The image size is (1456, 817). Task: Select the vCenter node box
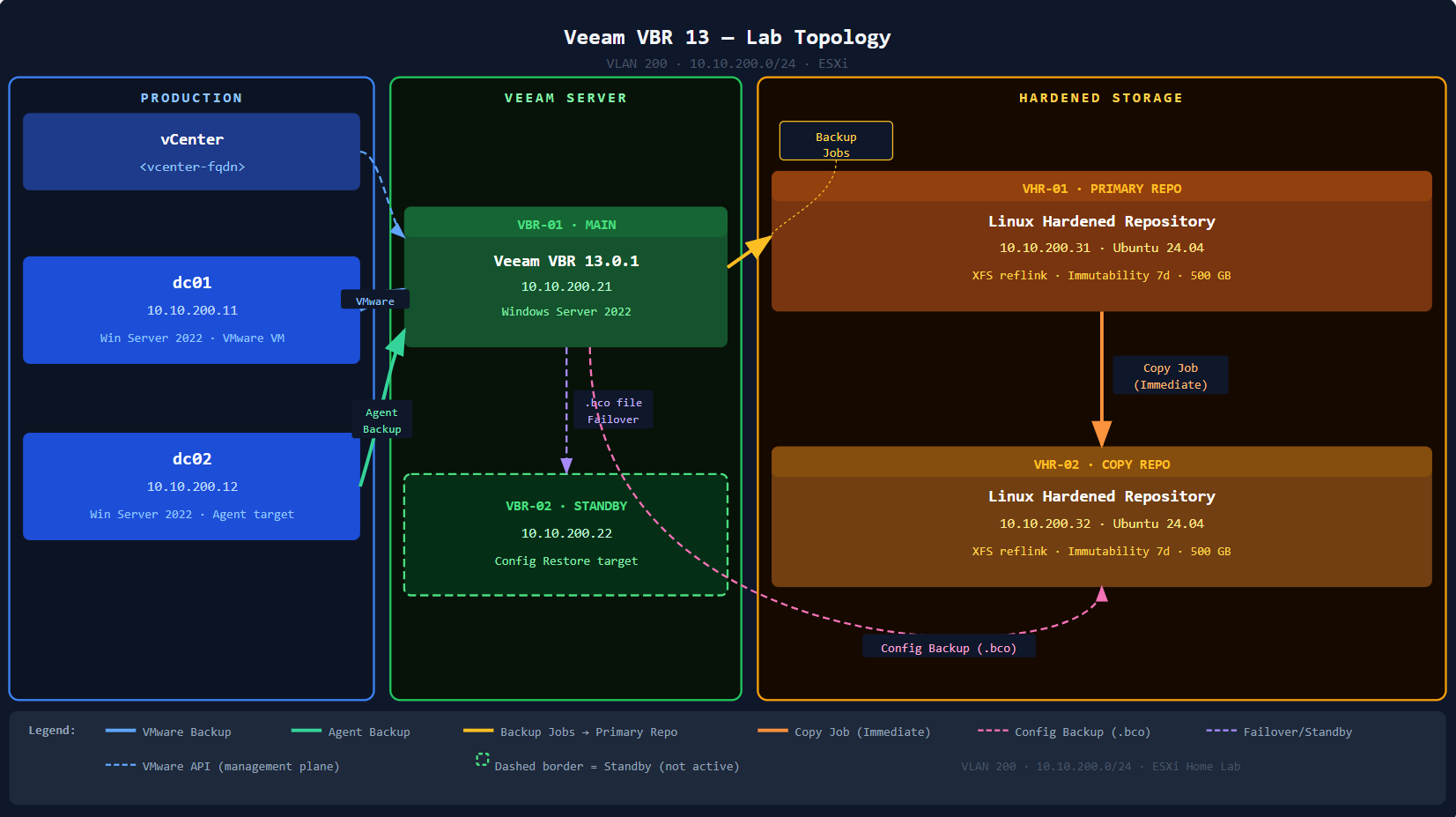point(191,152)
